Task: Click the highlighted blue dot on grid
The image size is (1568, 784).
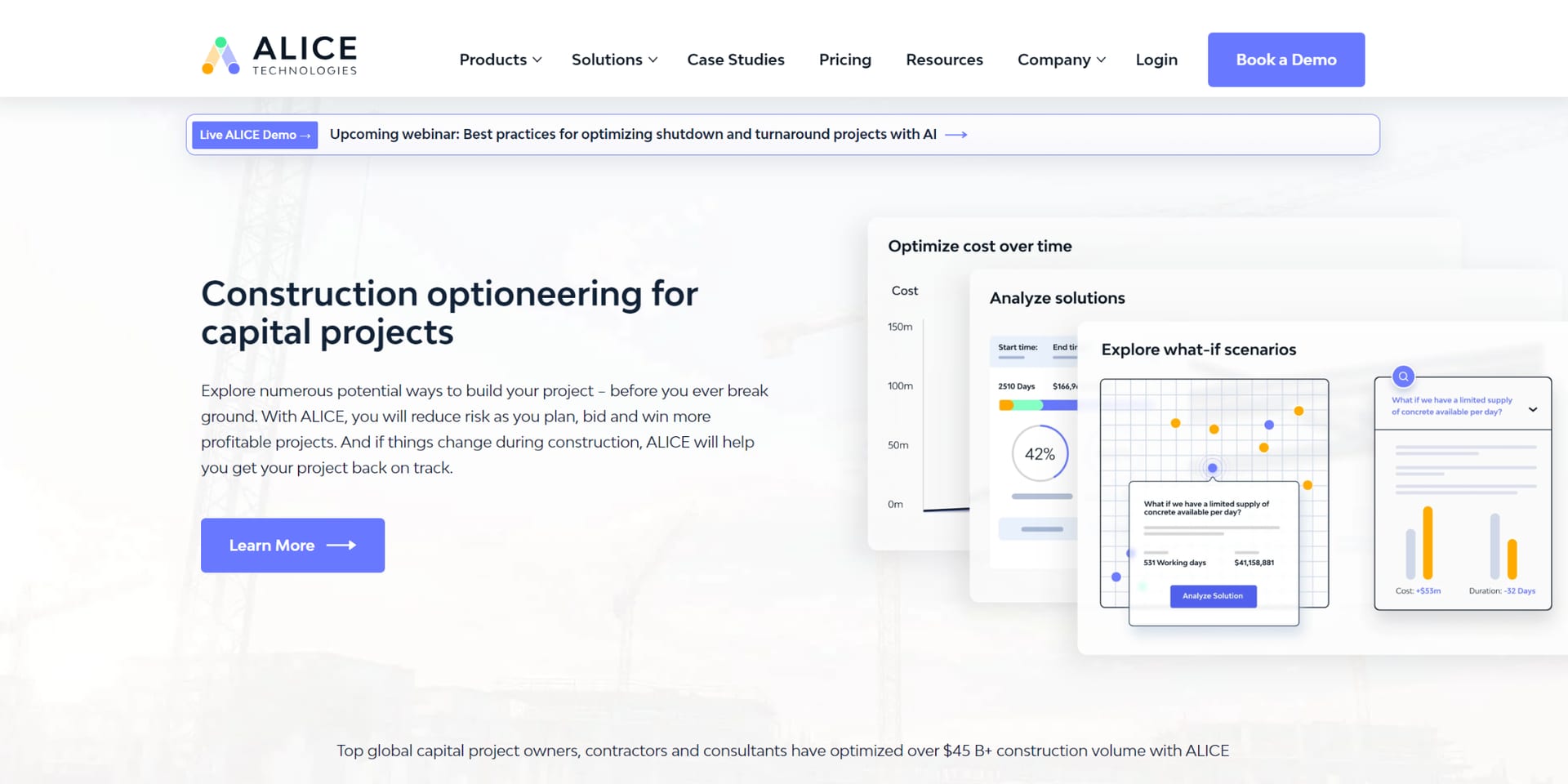Action: (1212, 468)
